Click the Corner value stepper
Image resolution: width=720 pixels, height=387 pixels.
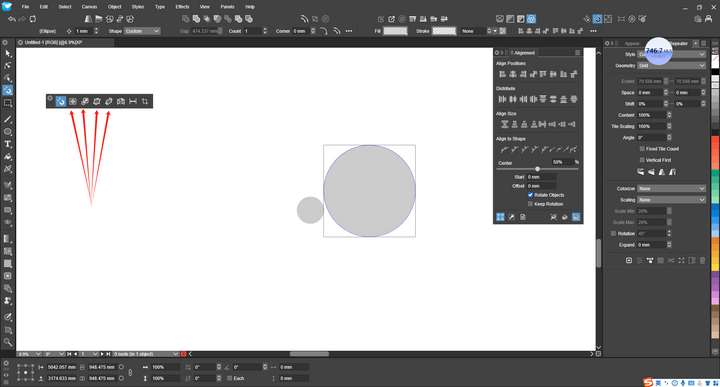[x=313, y=31]
